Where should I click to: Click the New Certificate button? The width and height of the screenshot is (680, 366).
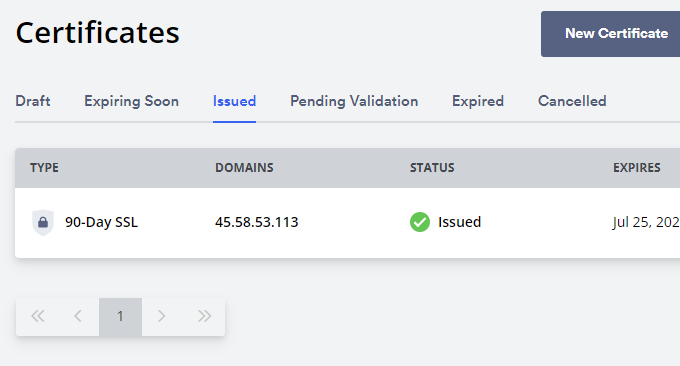pyautogui.click(x=610, y=34)
